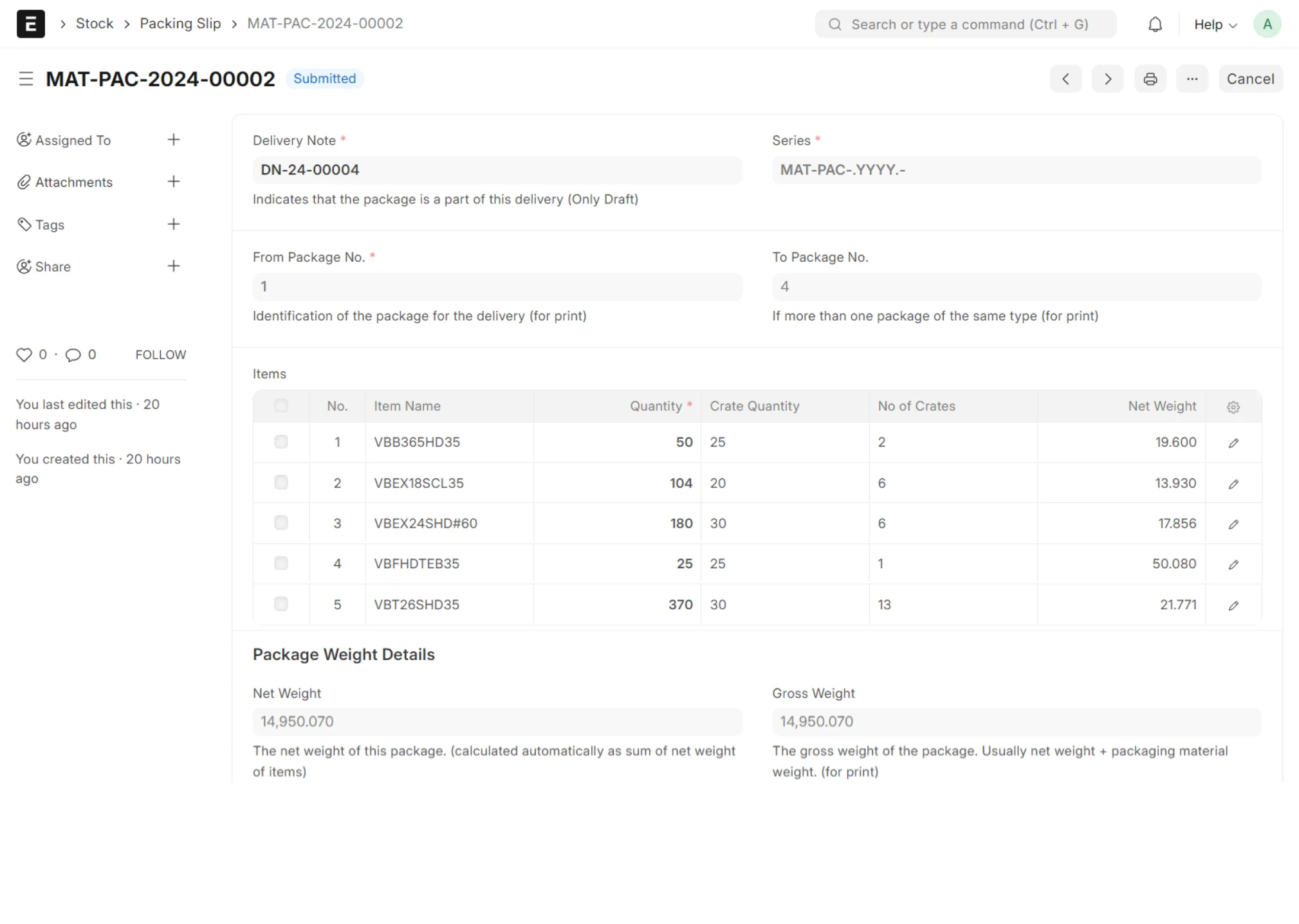Click the items table settings gear
Screen dimensions: 1299x924
point(1233,407)
